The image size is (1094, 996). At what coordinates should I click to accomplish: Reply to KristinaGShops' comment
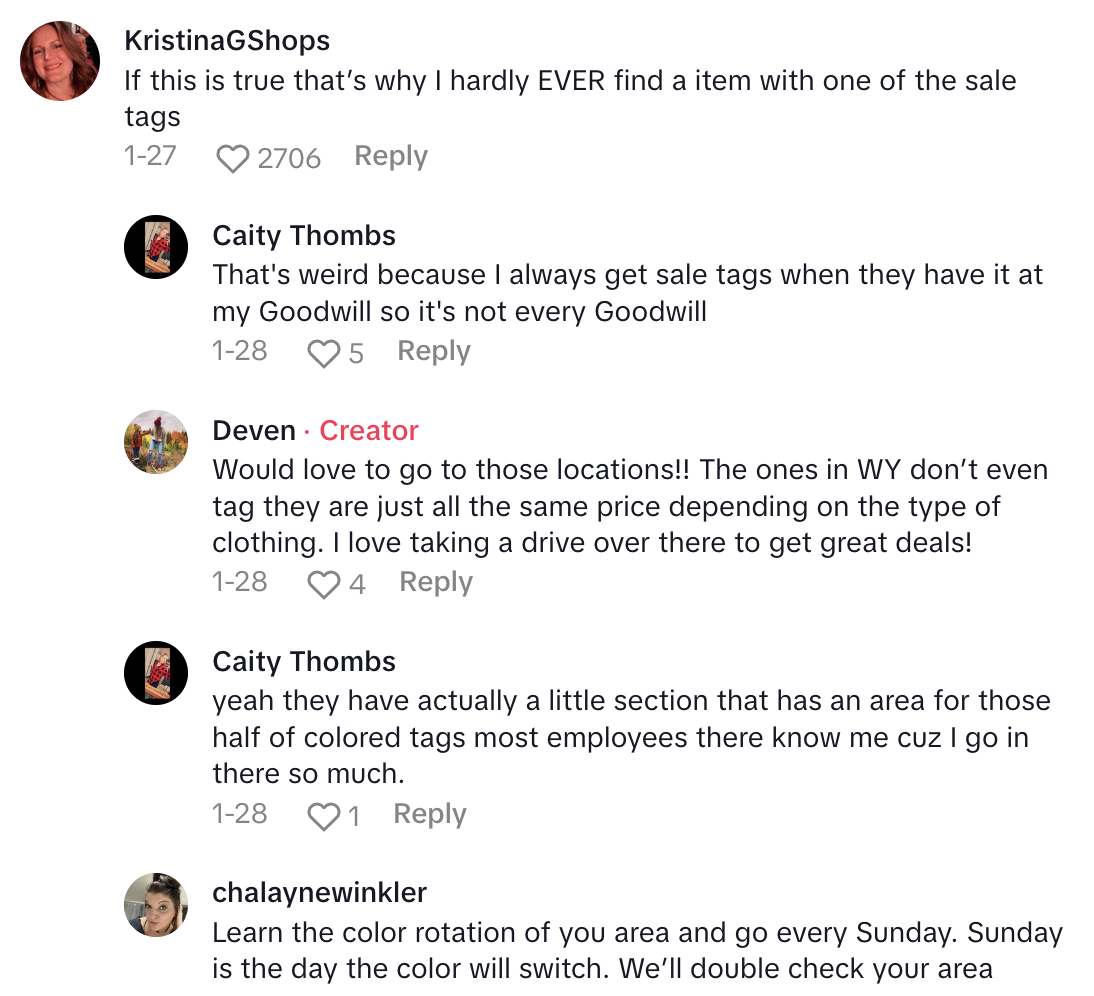coord(391,157)
